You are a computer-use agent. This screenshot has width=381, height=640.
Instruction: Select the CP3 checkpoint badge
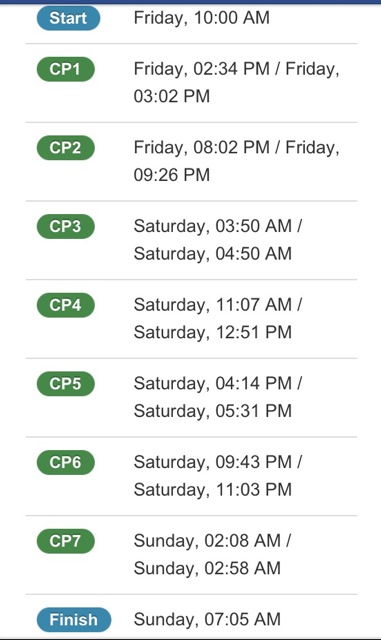(66, 226)
